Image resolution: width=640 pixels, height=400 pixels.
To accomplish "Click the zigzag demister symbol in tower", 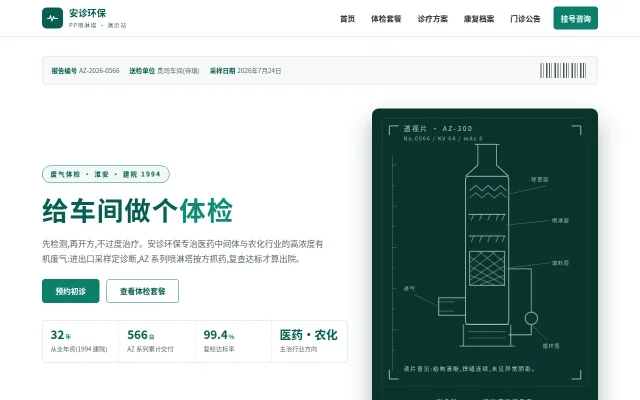I will coord(487,191).
